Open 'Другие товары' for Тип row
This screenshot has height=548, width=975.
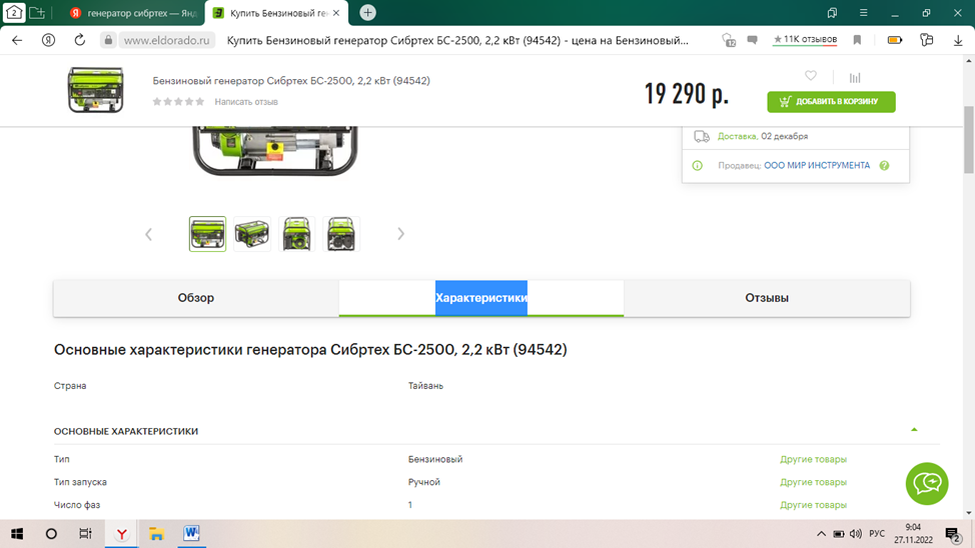pyautogui.click(x=813, y=459)
